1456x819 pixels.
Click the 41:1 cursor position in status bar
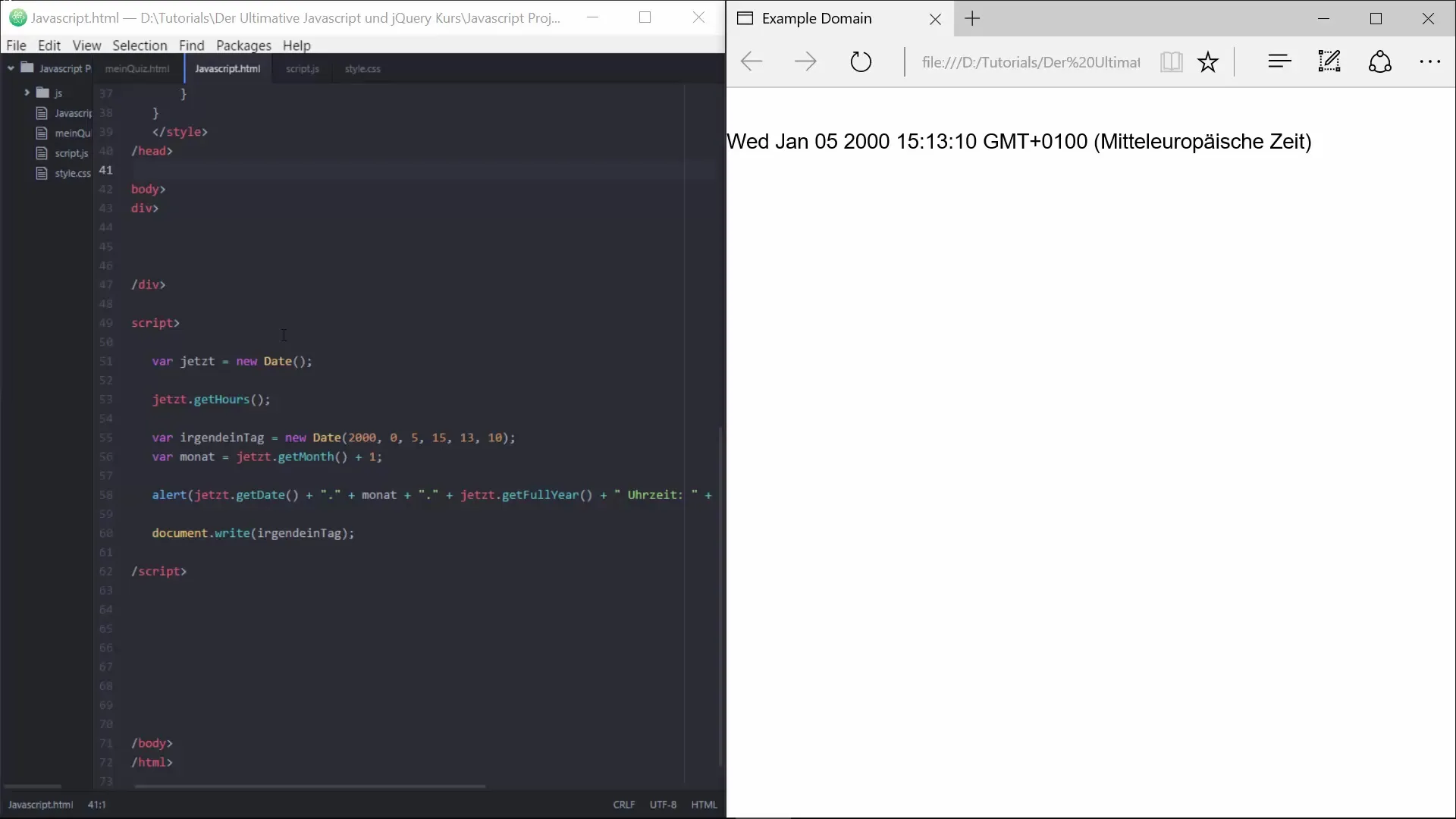(x=97, y=805)
